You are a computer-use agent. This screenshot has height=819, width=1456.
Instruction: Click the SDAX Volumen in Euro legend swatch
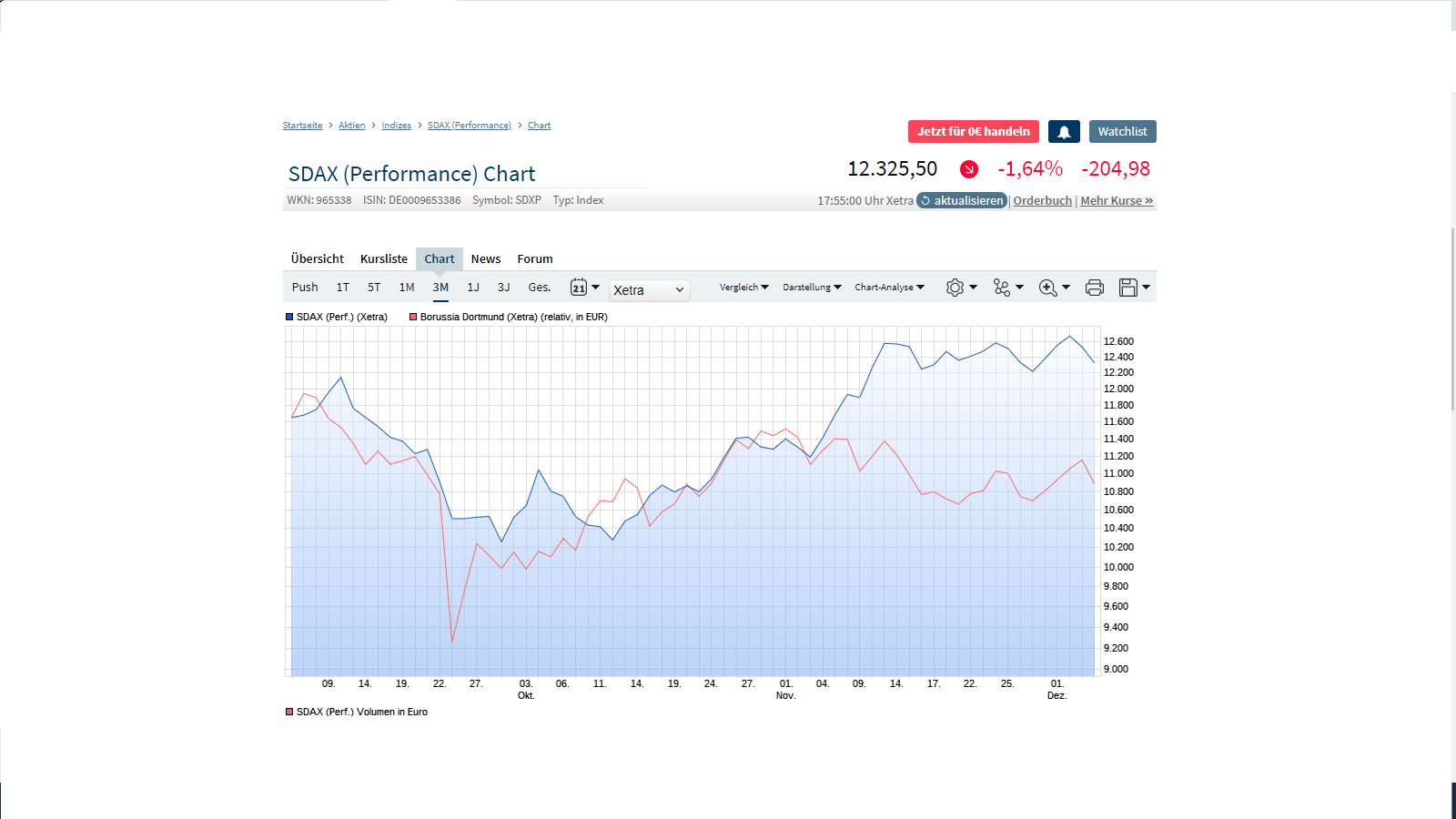pyautogui.click(x=289, y=712)
